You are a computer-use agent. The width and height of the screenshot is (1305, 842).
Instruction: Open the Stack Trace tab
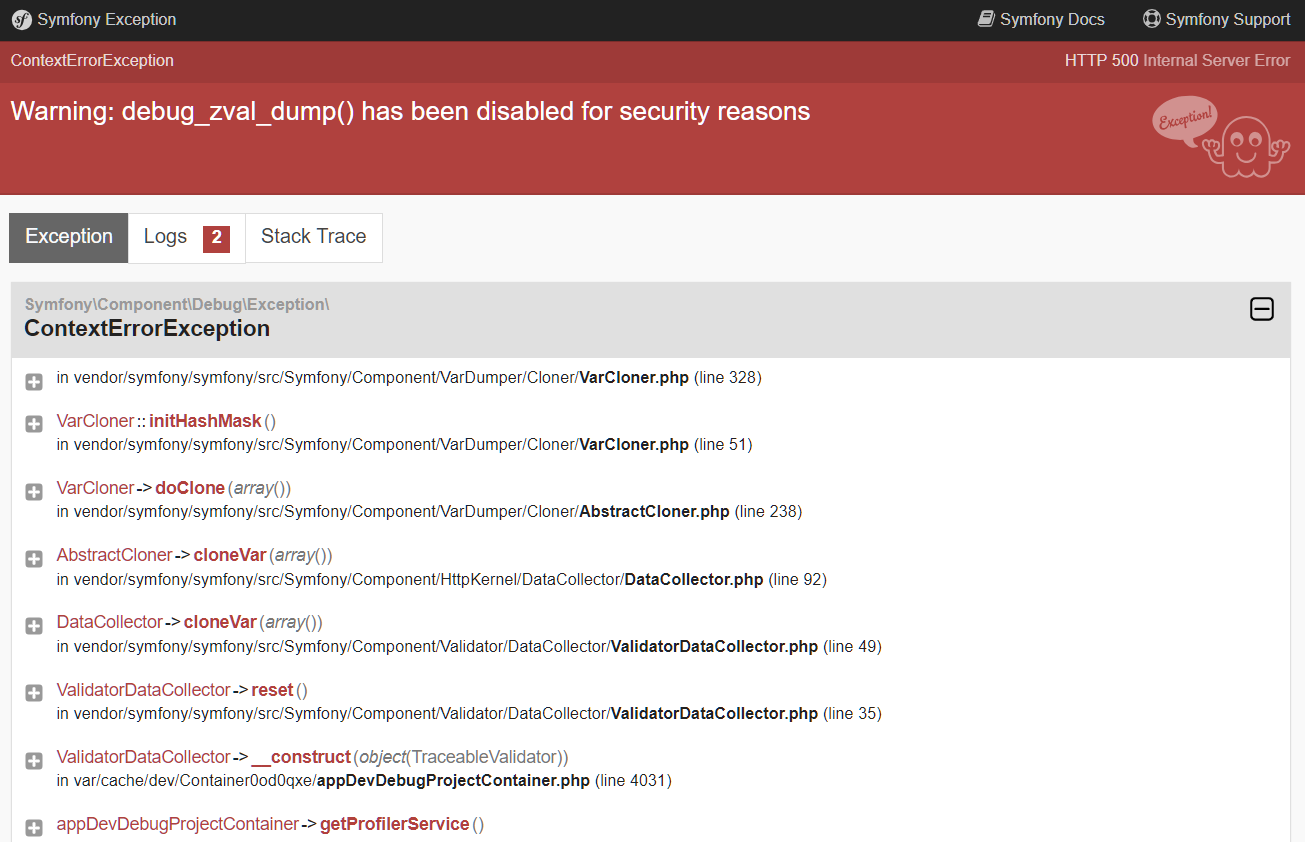pyautogui.click(x=313, y=237)
